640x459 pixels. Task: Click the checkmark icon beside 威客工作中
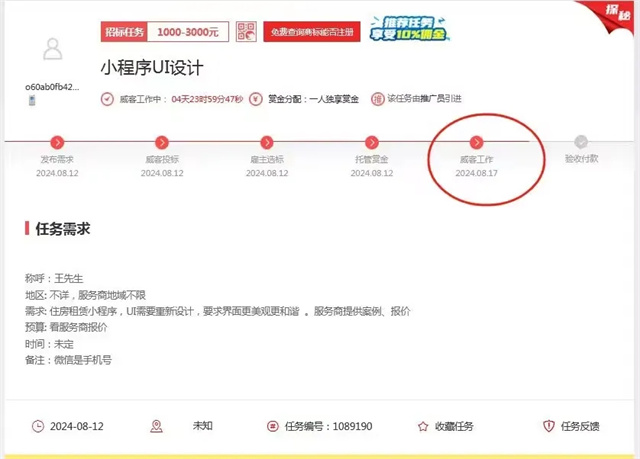pos(107,99)
